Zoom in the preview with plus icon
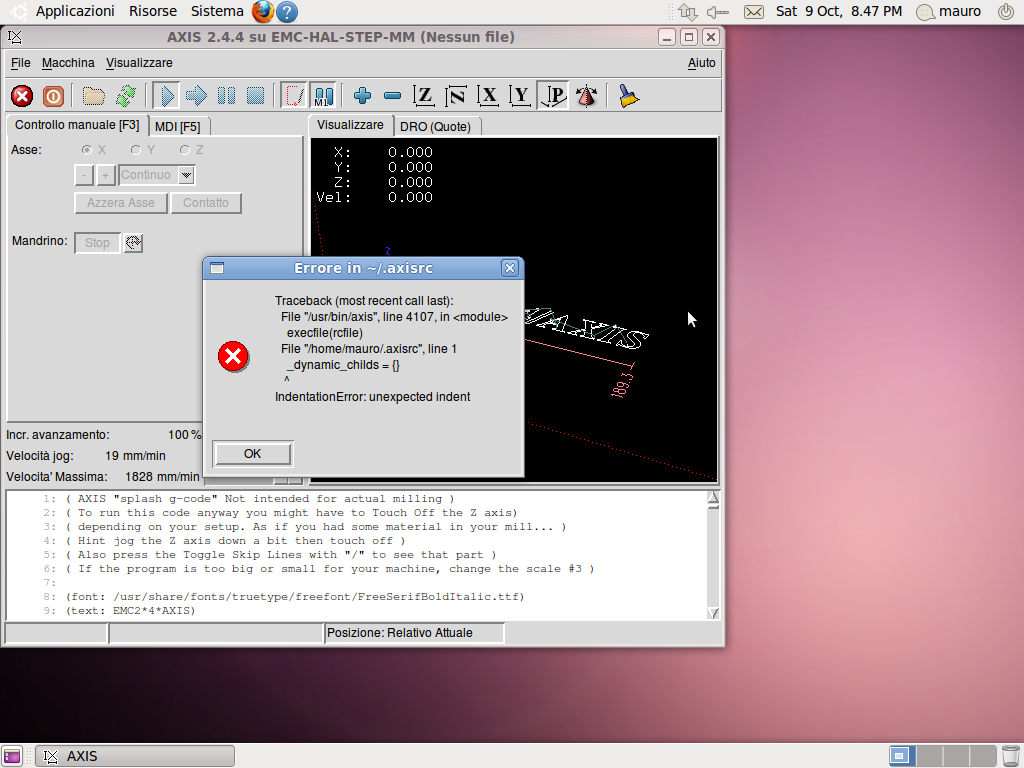 [362, 96]
